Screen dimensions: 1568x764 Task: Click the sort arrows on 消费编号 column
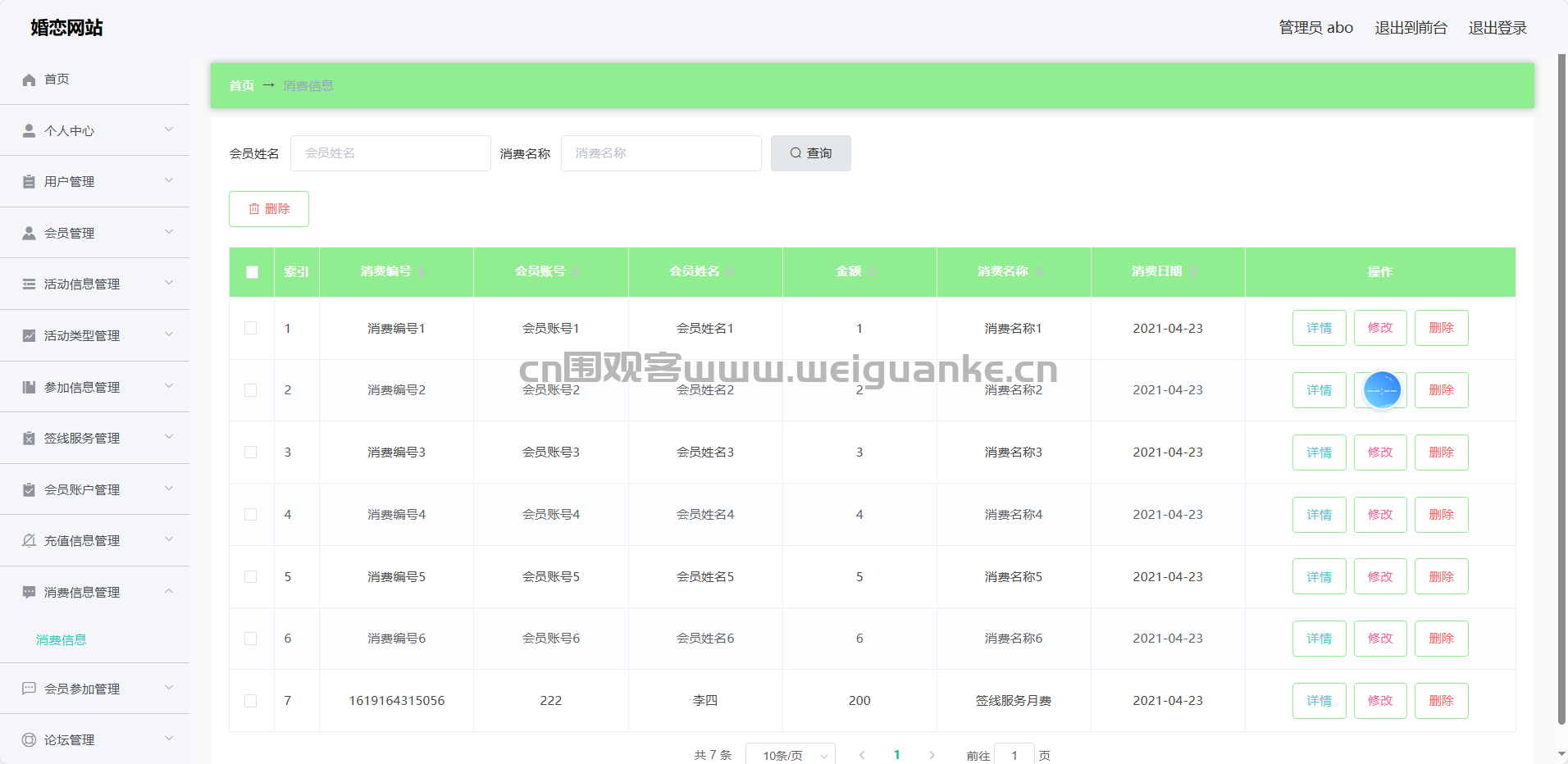[422, 271]
